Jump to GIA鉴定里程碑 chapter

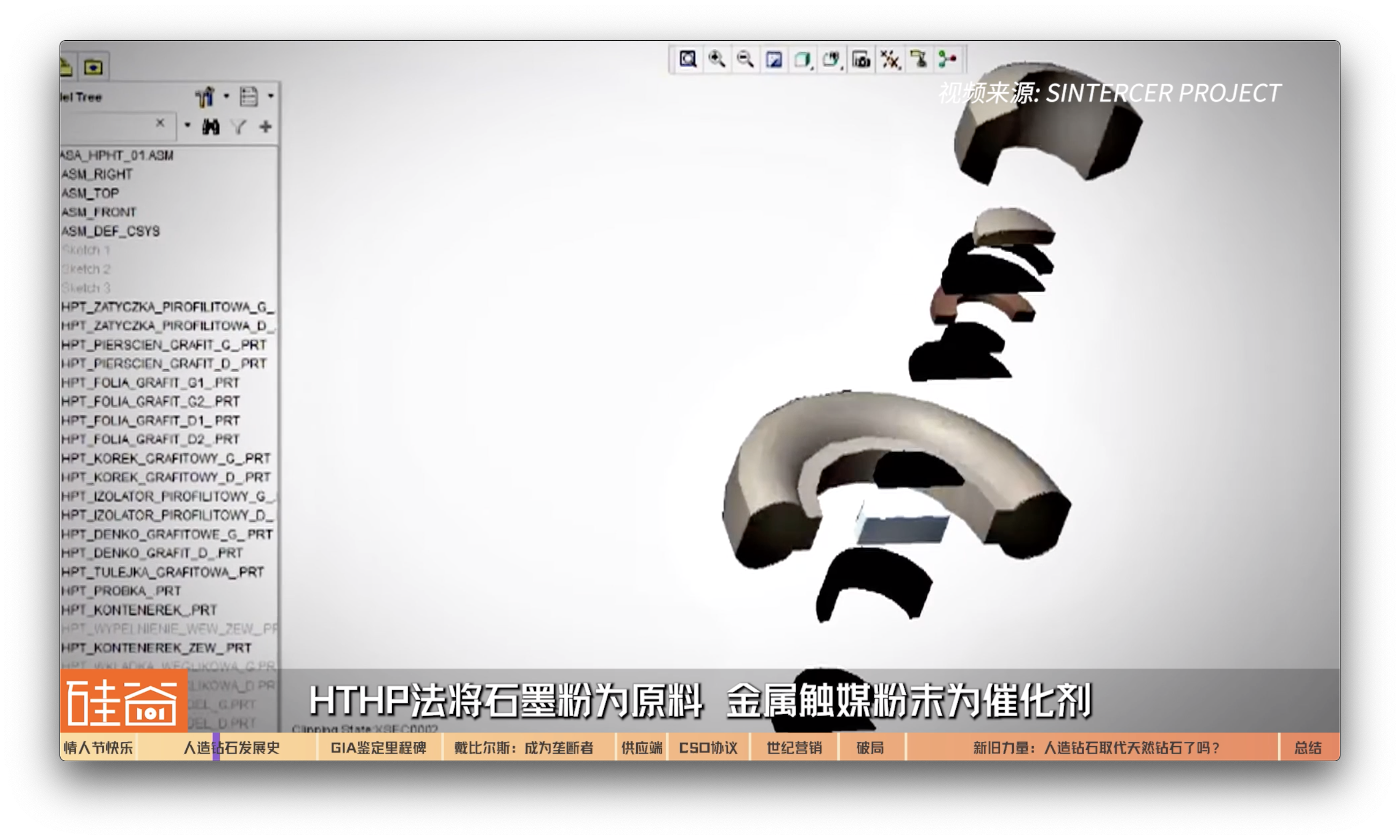click(x=378, y=748)
